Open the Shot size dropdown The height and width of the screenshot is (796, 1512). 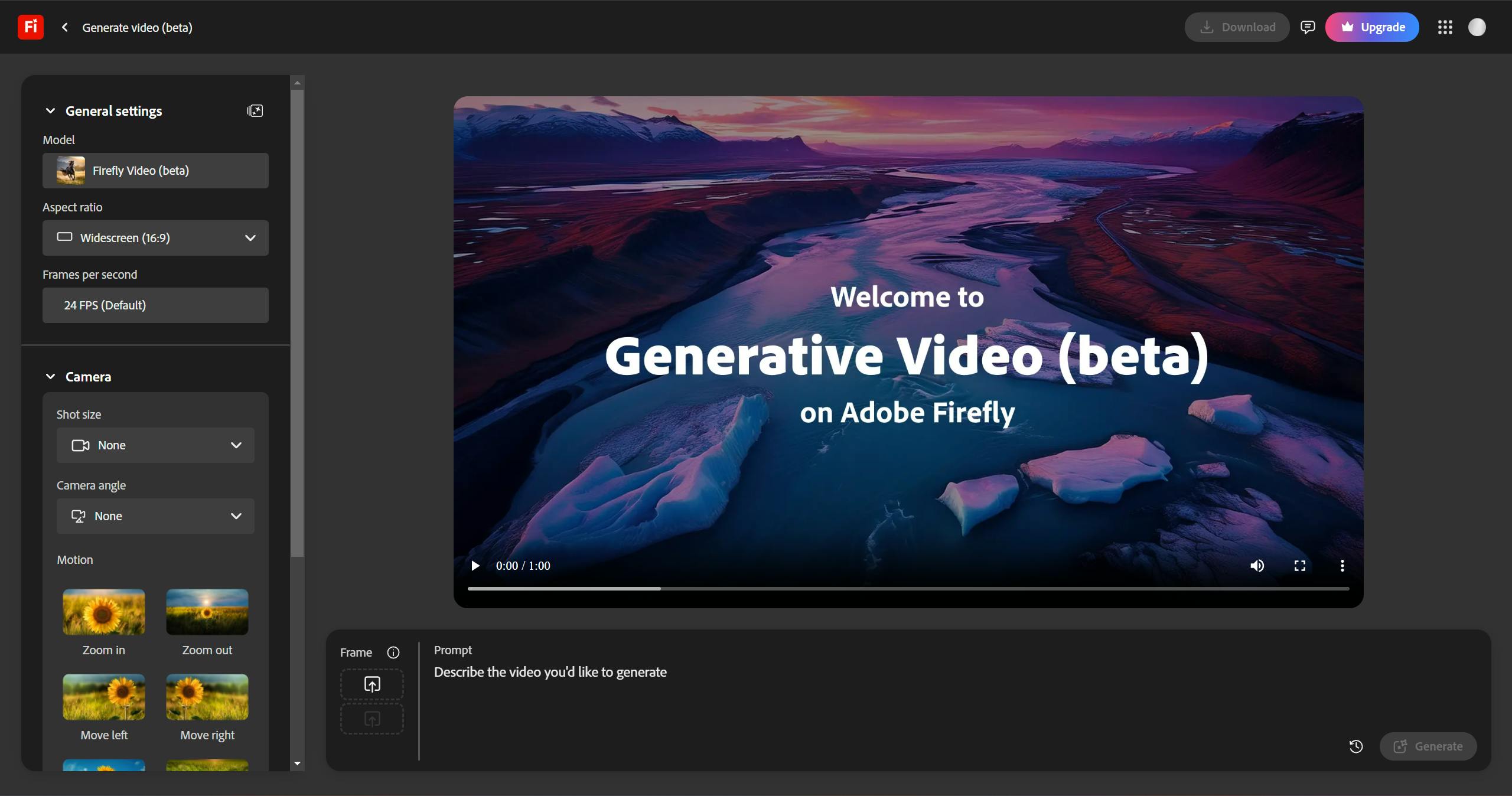pos(155,445)
